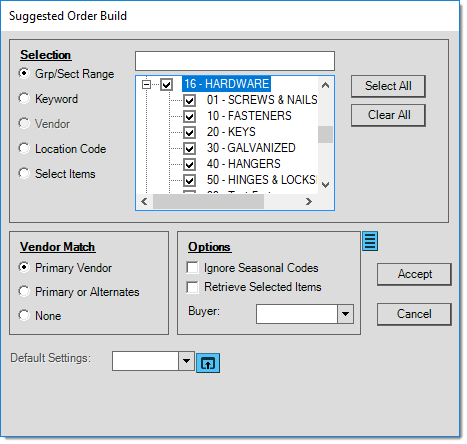This screenshot has width=467, height=444.
Task: Open the blue menu marker icon
Action: [x=370, y=241]
